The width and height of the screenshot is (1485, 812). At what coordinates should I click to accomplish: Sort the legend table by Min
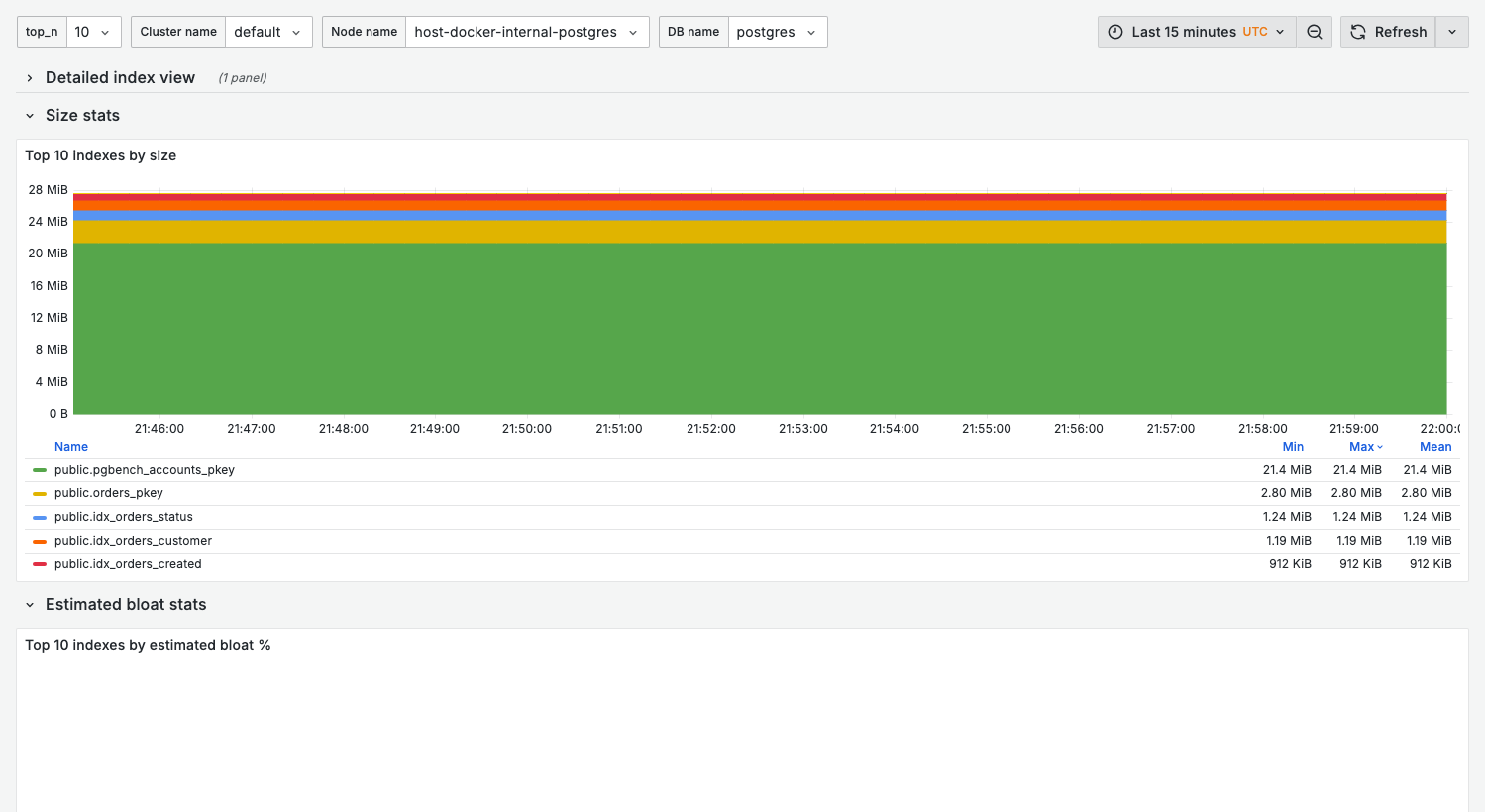pyautogui.click(x=1293, y=446)
